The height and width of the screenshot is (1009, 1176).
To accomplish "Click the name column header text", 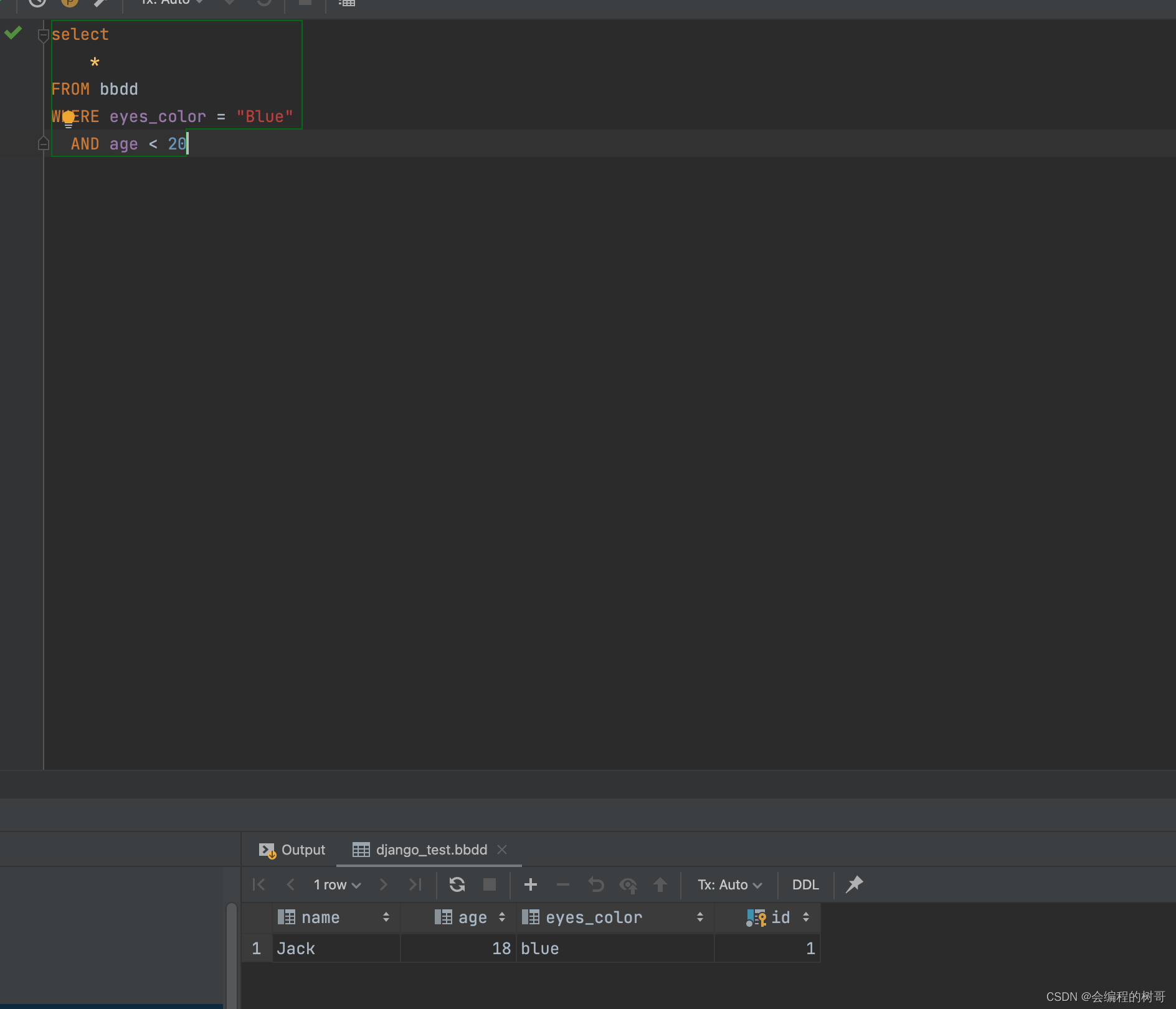I will point(320,917).
